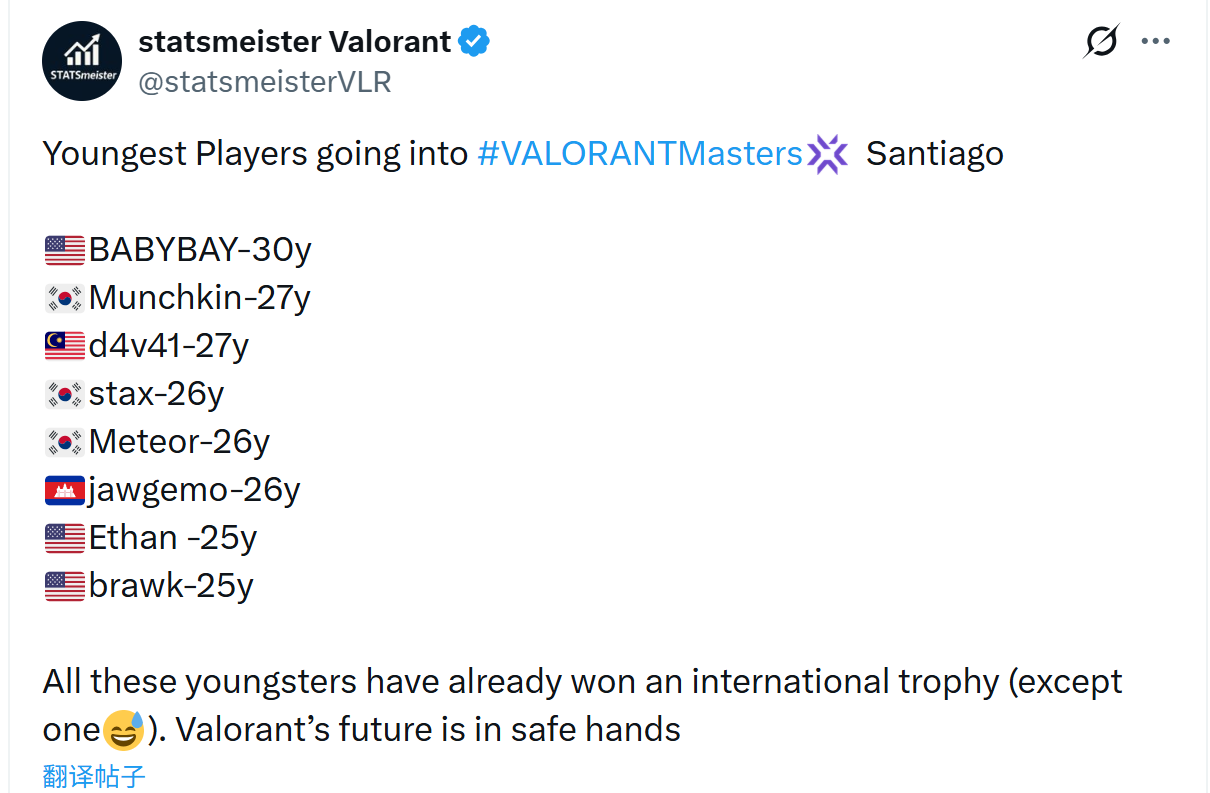Image resolution: width=1210 pixels, height=793 pixels.
Task: Open the @statsmeisterVLR handle link
Action: (264, 82)
